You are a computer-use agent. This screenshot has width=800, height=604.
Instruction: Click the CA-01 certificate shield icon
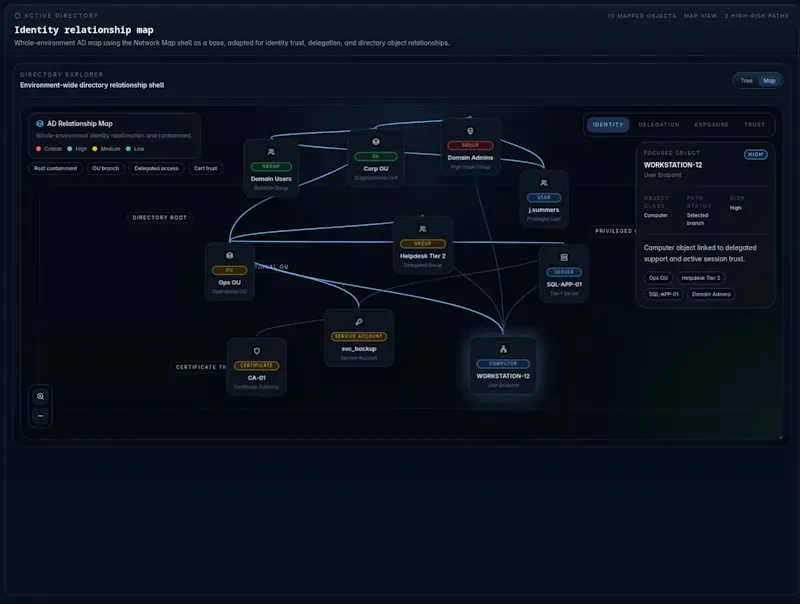pyautogui.click(x=257, y=351)
